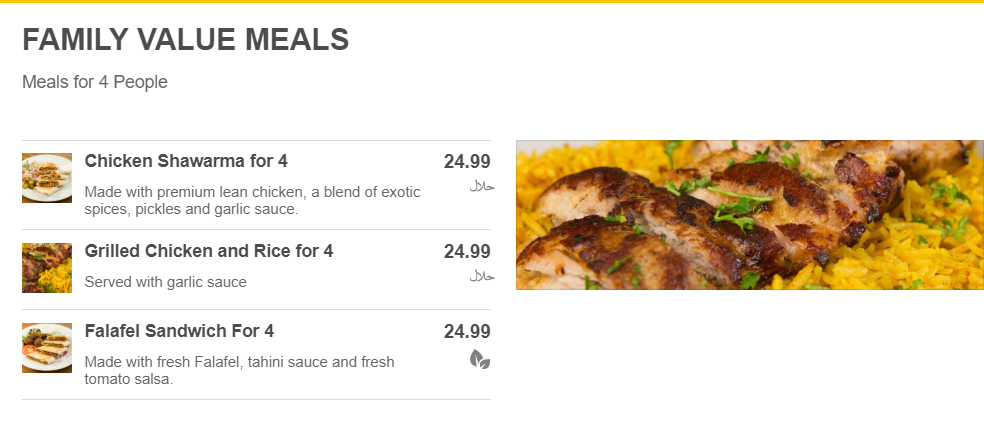984x438 pixels.
Task: Click the 24.99 price of Chicken Shawarma
Action: (467, 162)
